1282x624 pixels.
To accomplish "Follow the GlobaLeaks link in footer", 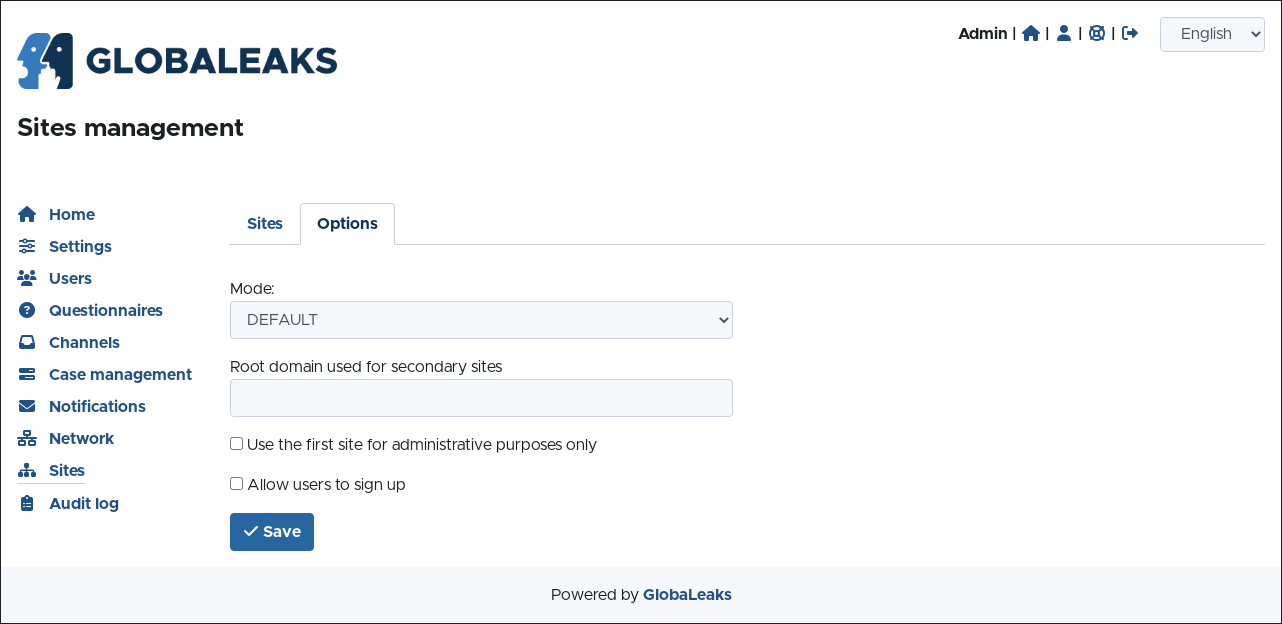I will coord(687,594).
